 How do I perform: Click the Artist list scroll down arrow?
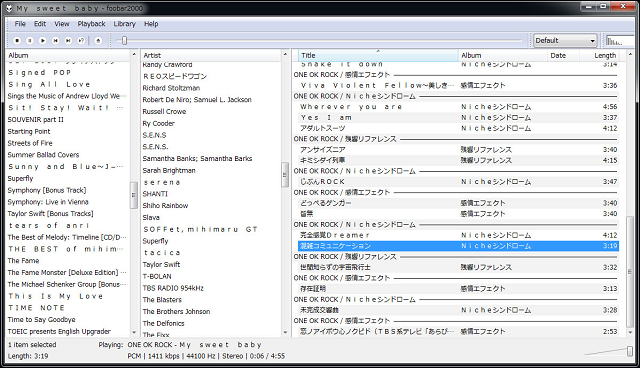coord(285,333)
